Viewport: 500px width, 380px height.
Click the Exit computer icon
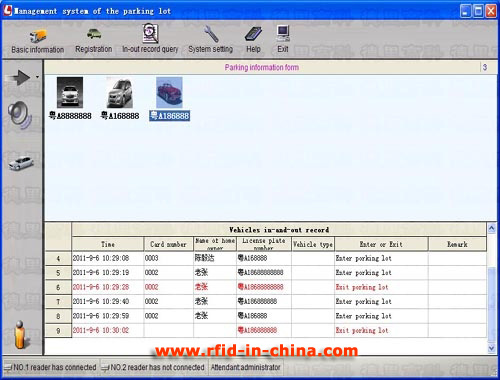(x=283, y=39)
